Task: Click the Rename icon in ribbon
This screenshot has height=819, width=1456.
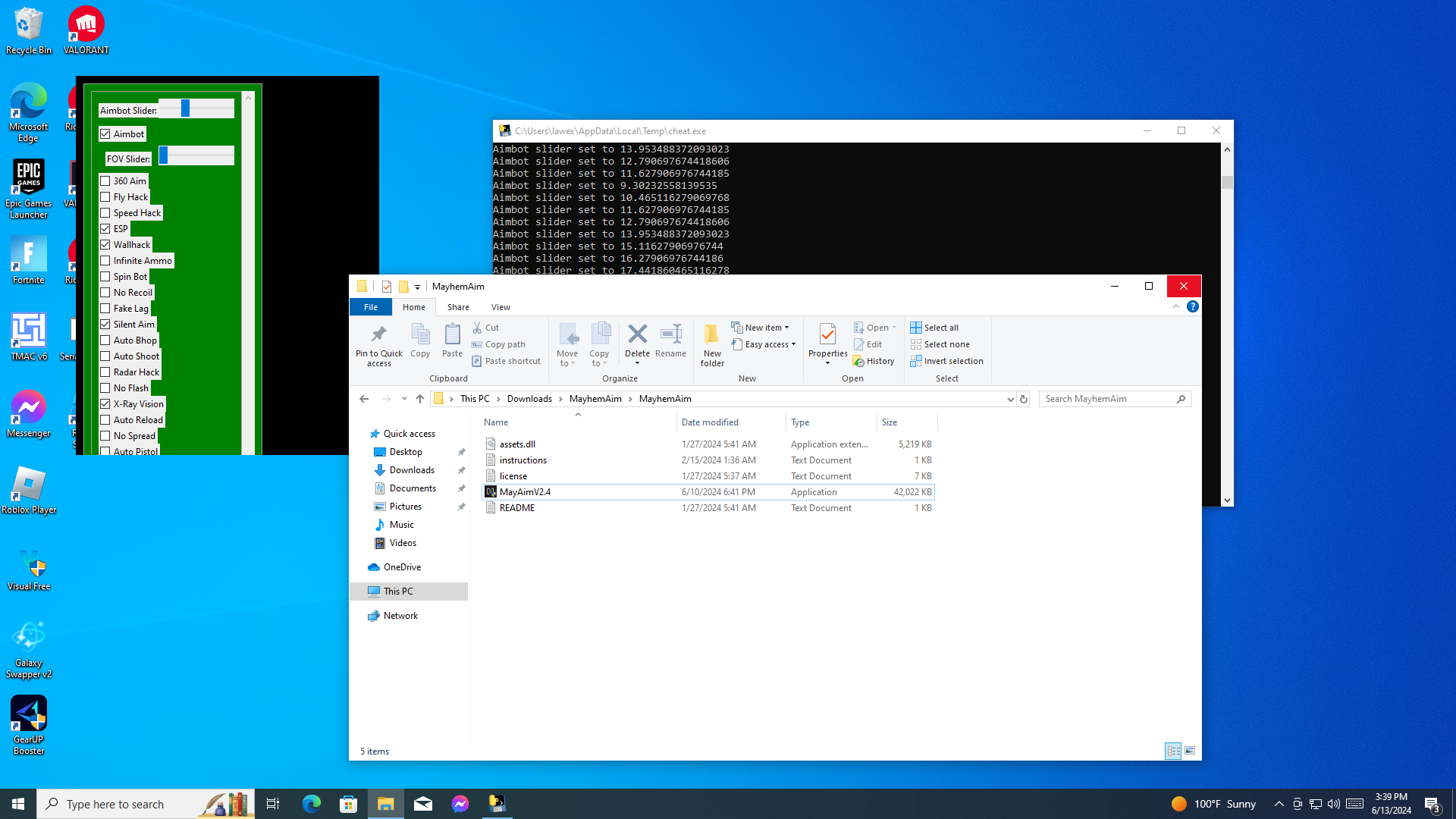Action: point(670,334)
